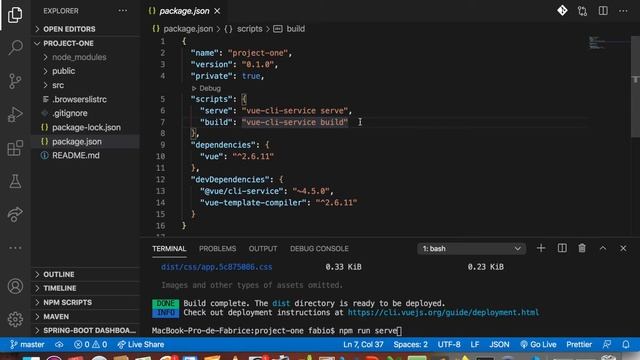Viewport: 640px width, 360px height.
Task: Open the Search view in activity bar
Action: click(15, 47)
